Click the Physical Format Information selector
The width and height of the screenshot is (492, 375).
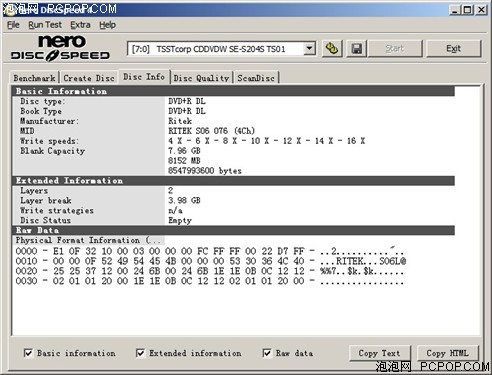(89, 240)
